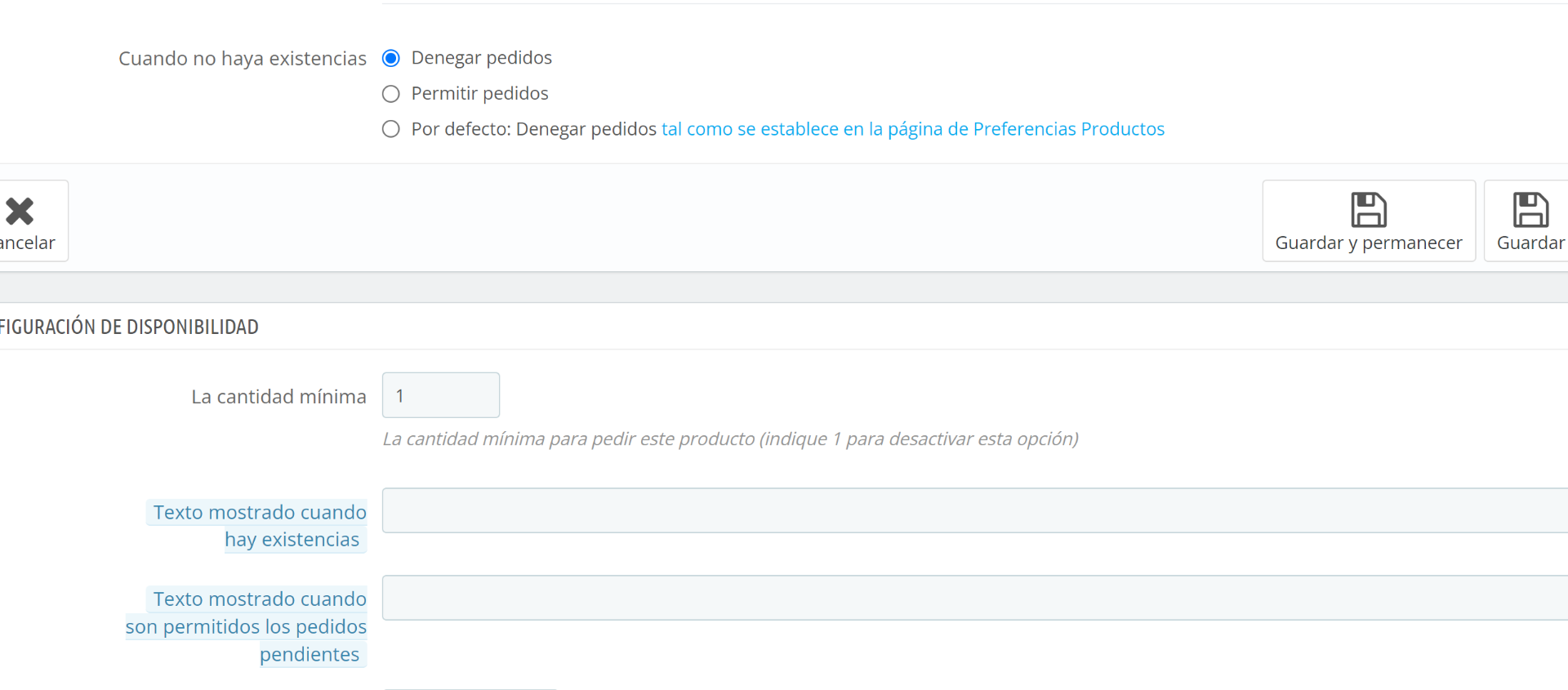Click the La cantidad mínima label
The height and width of the screenshot is (690, 1568).
coord(278,397)
